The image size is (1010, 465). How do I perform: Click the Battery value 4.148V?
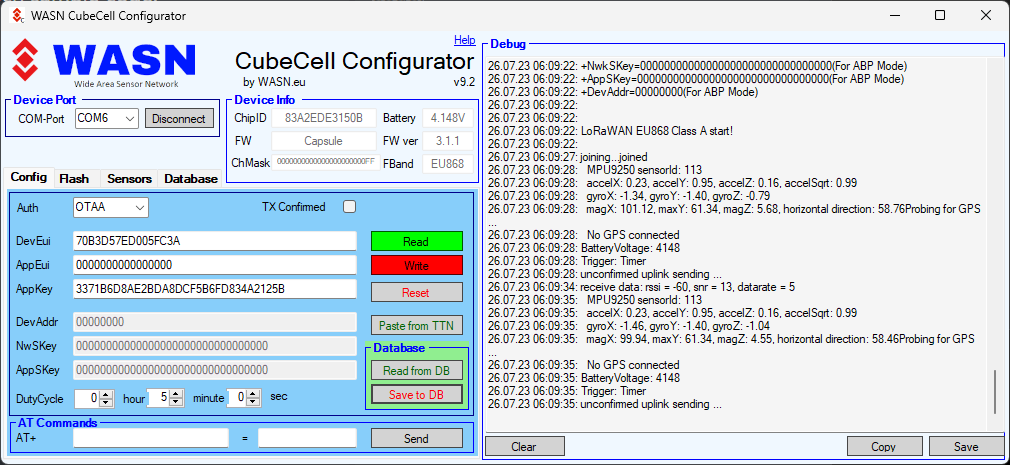click(x=448, y=119)
